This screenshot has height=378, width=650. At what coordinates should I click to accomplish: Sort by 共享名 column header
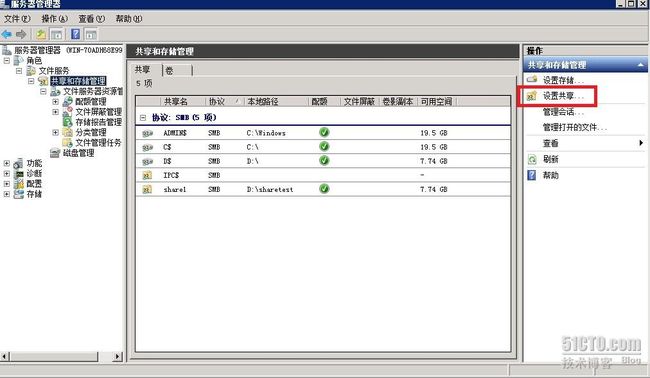pos(183,102)
